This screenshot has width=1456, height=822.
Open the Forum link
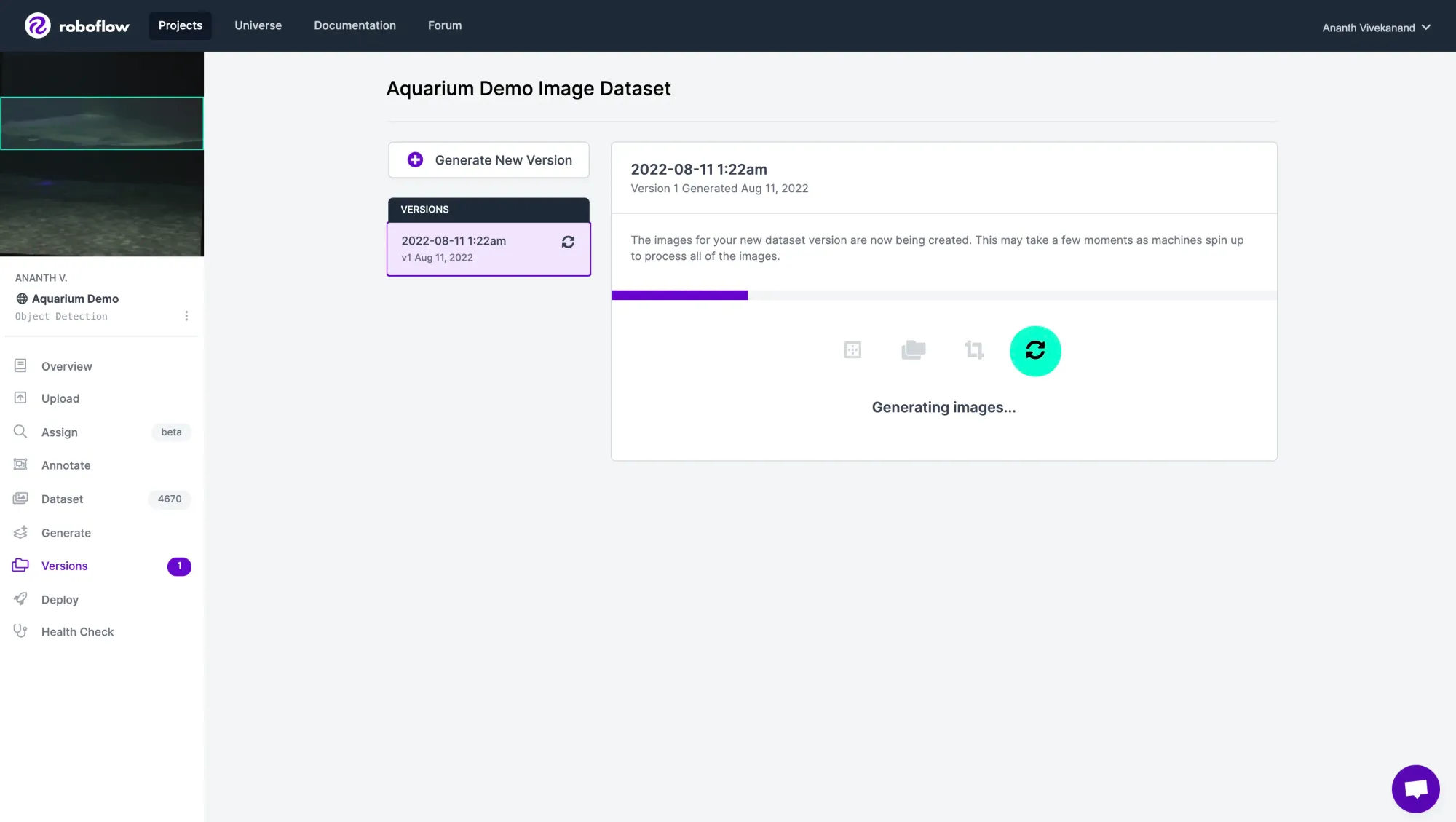[x=444, y=25]
